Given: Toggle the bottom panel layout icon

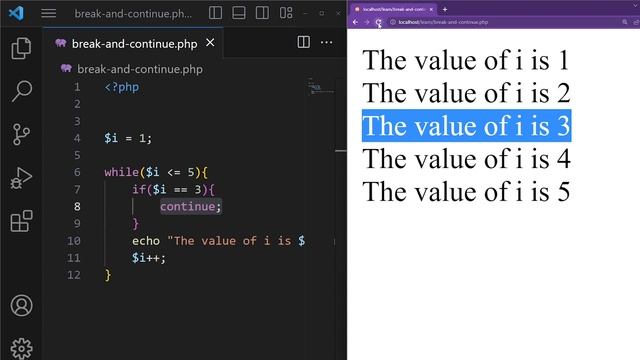Looking at the screenshot, I should point(239,13).
